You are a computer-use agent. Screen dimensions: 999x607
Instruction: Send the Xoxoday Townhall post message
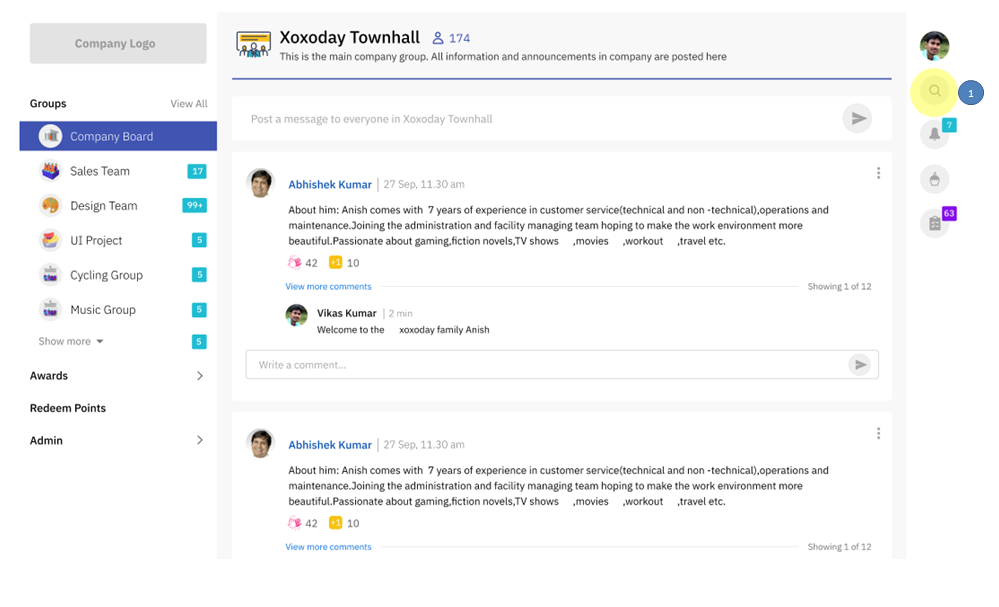(858, 118)
